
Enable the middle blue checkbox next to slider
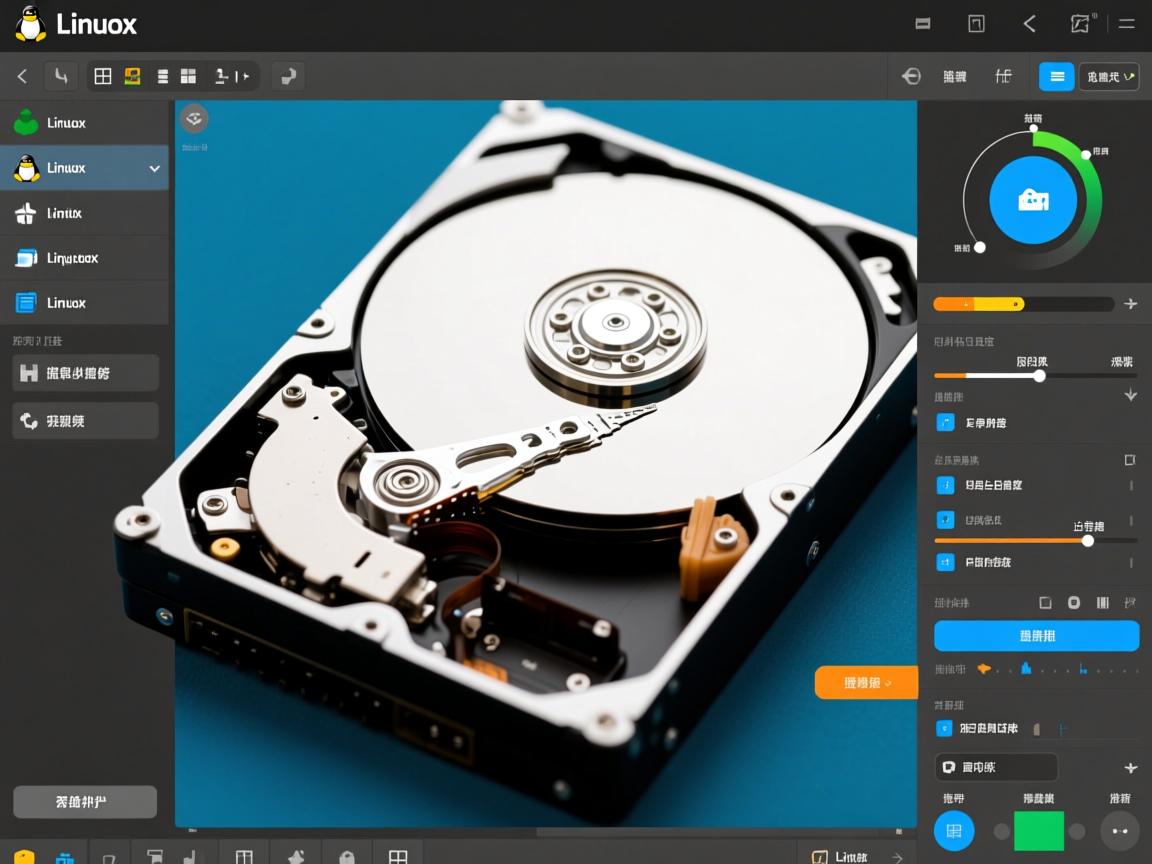(x=944, y=519)
